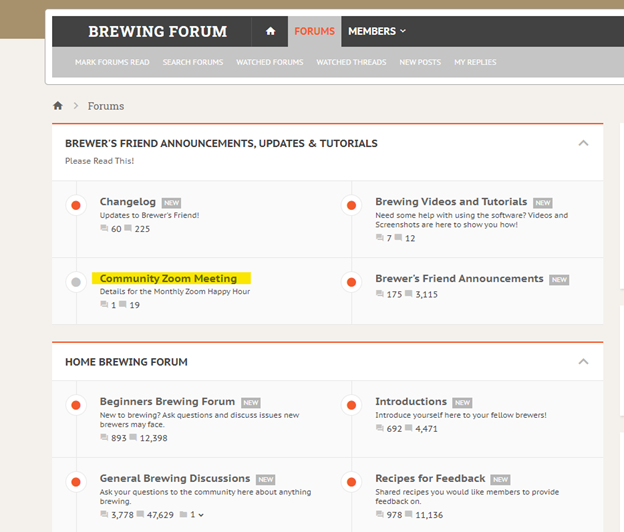Collapse the Home Brewing Forum section
624x532 pixels.
point(584,361)
